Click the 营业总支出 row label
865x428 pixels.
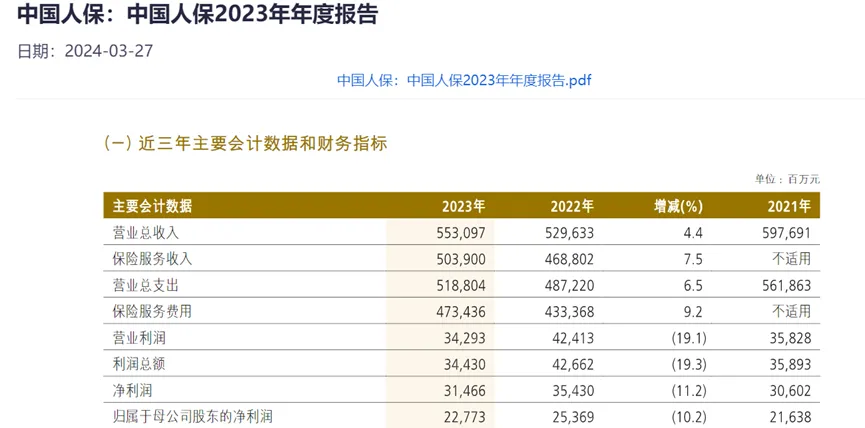pos(145,285)
